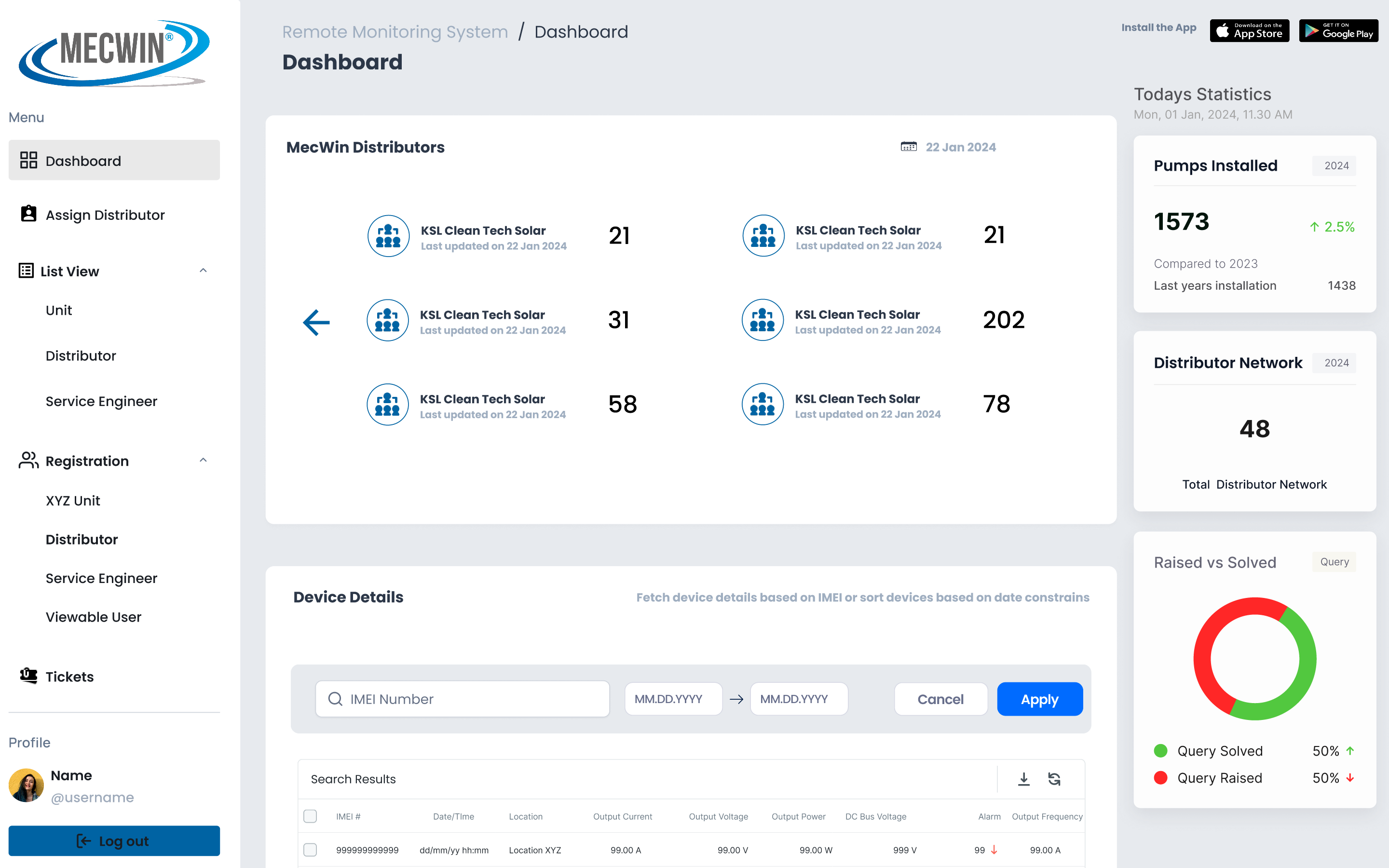The height and width of the screenshot is (868, 1389).
Task: Click the download icon in Search Results
Action: [1023, 779]
